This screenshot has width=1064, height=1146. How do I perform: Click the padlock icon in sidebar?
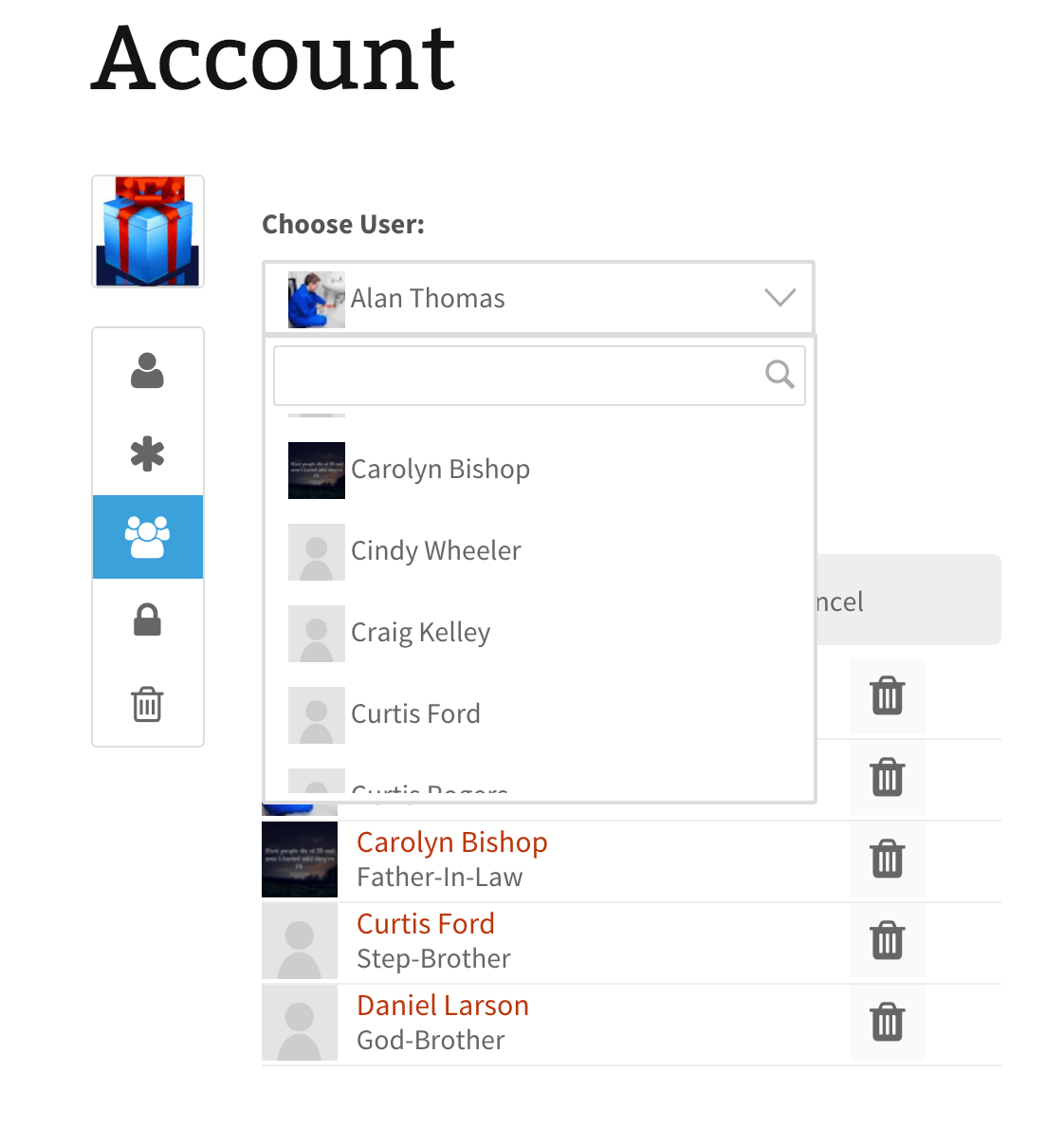[147, 620]
